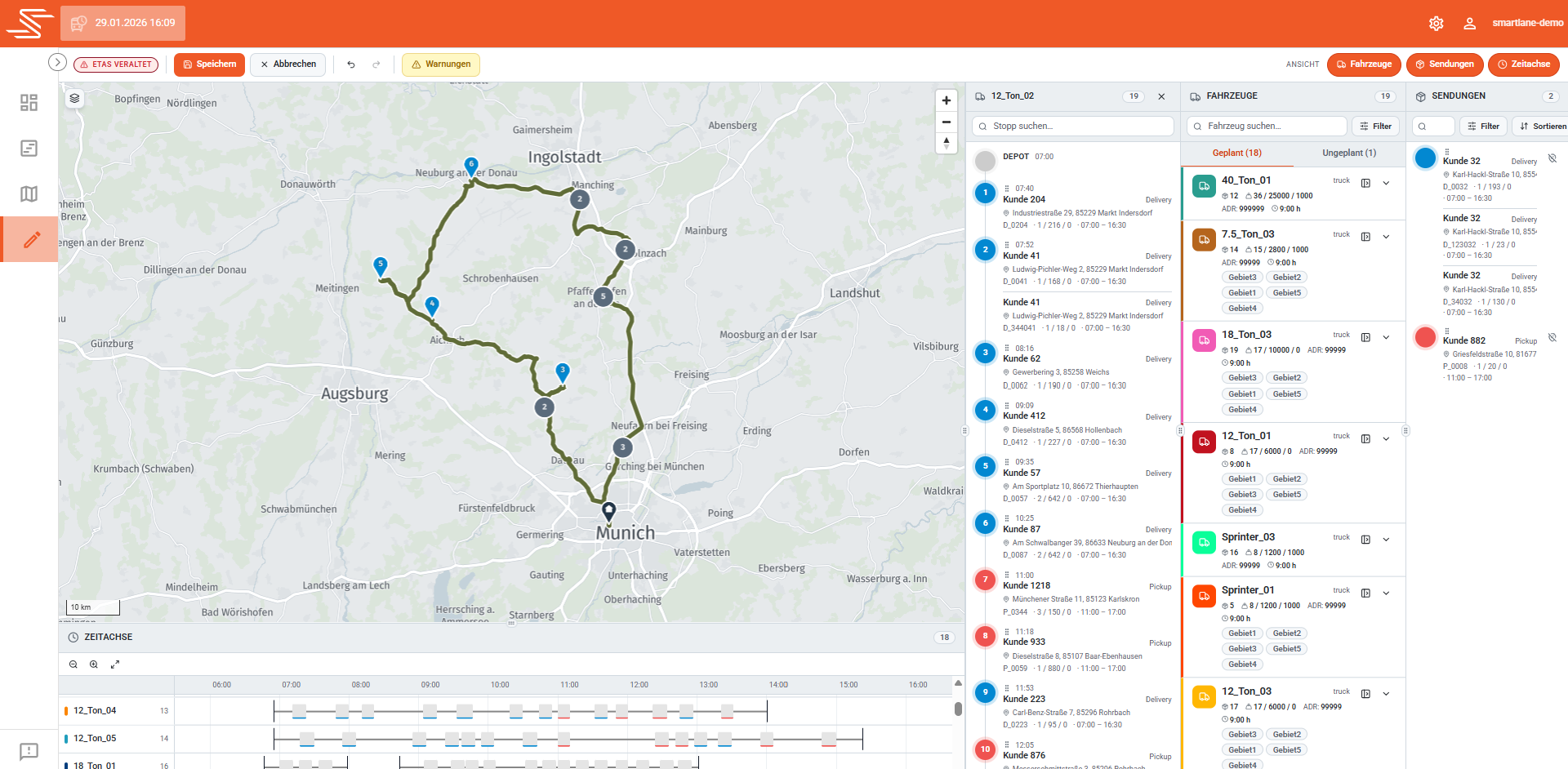The width and height of the screenshot is (1568, 769).
Task: Close the 12_Ton_02 route panel
Action: 1161,96
